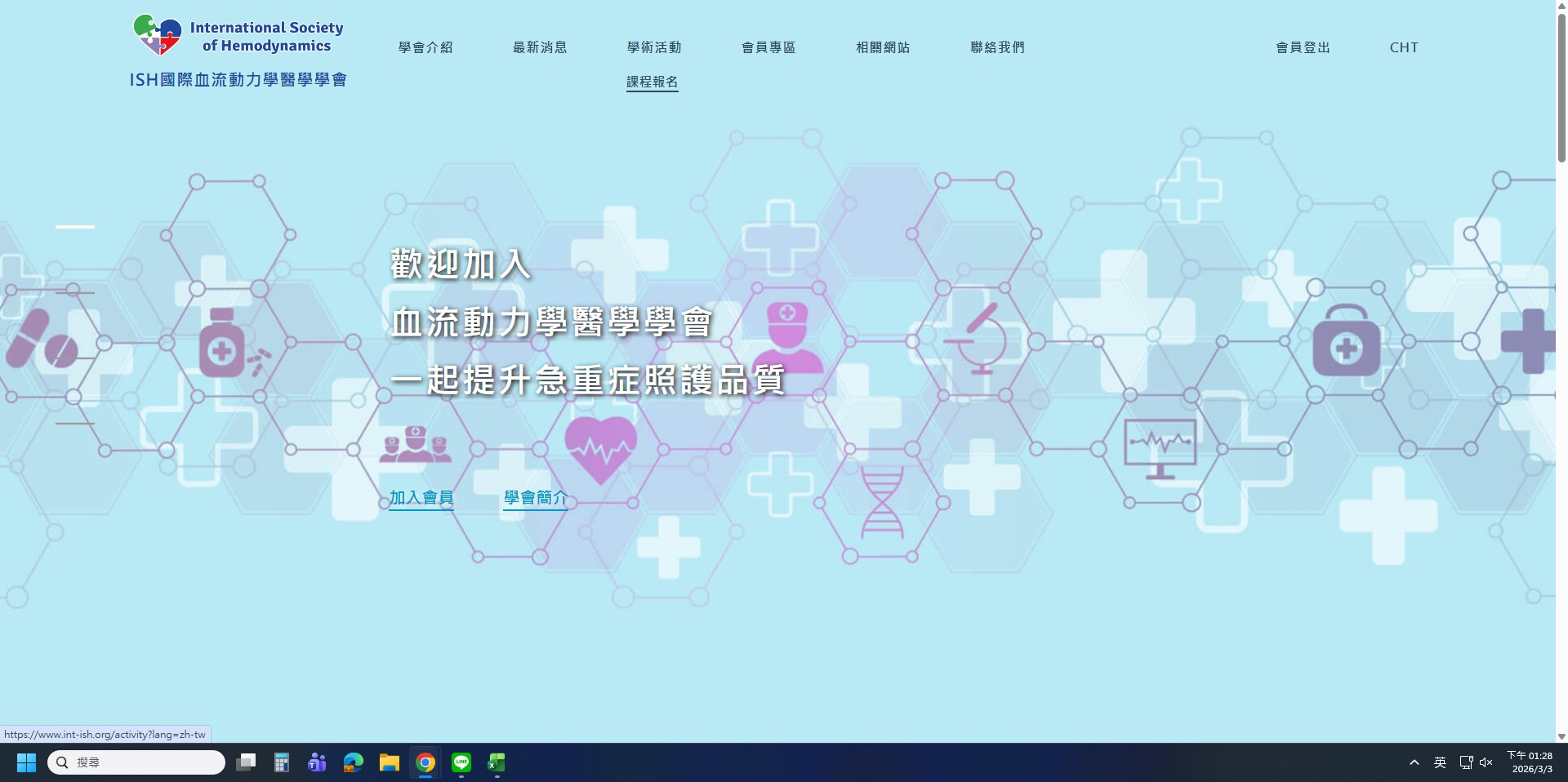Open Windows Start menu
1568x782 pixels.
pos(26,762)
